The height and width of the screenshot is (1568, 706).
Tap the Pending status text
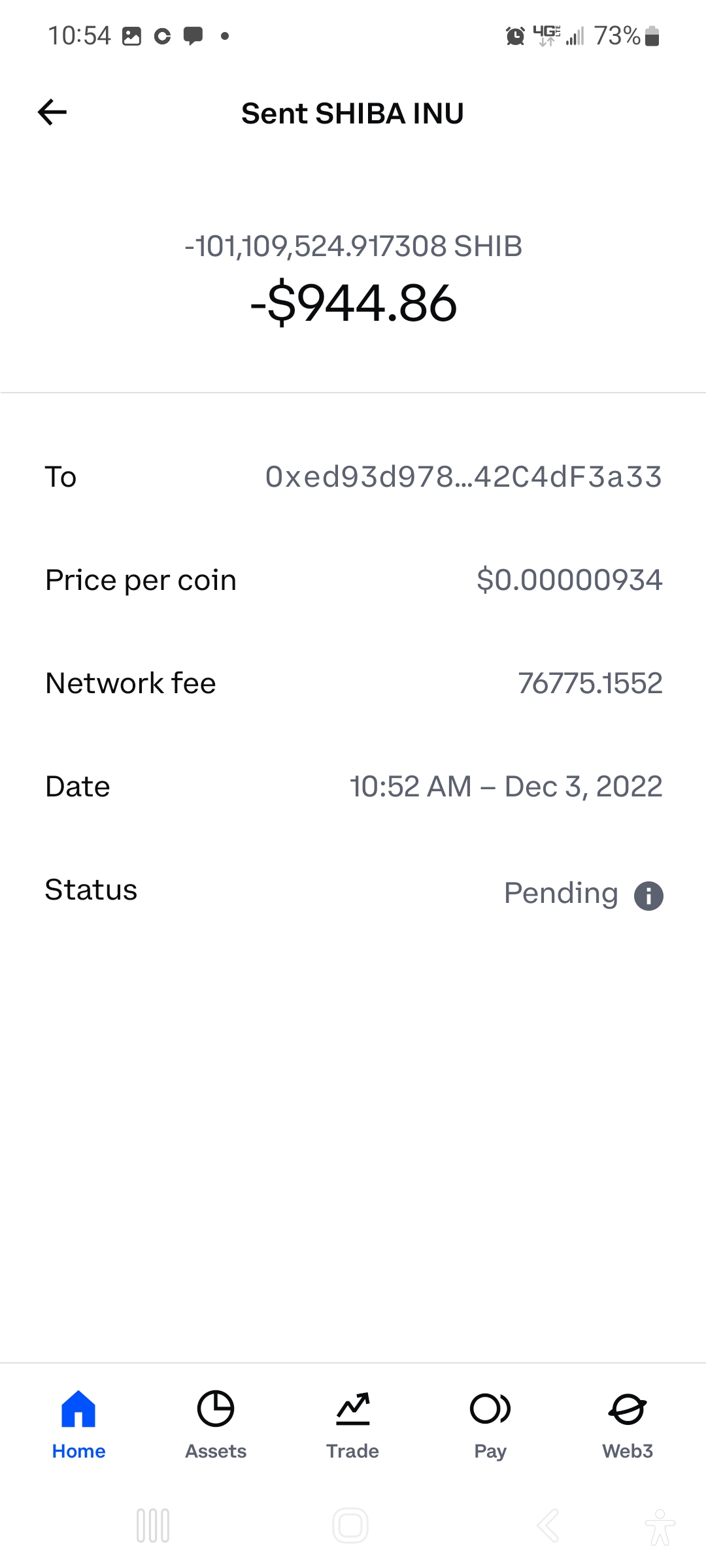[x=561, y=893]
